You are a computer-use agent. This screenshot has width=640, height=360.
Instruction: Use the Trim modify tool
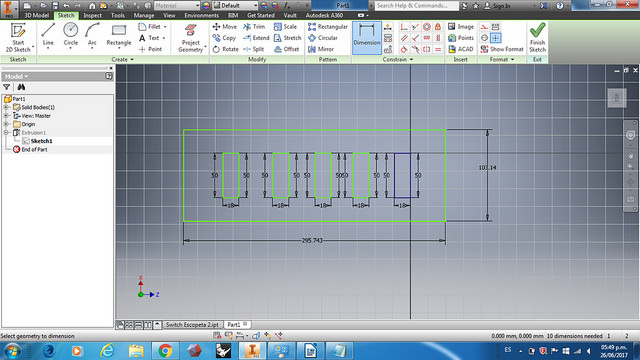click(254, 27)
